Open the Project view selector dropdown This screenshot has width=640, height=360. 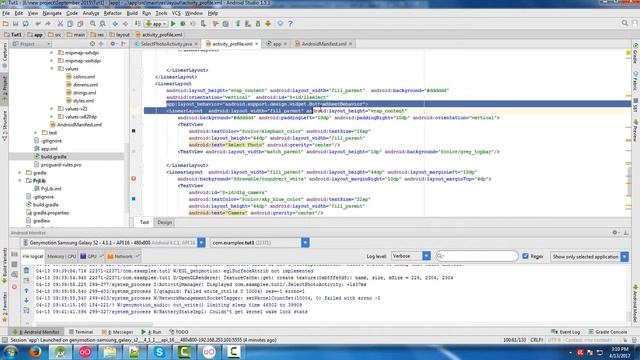pos(31,44)
